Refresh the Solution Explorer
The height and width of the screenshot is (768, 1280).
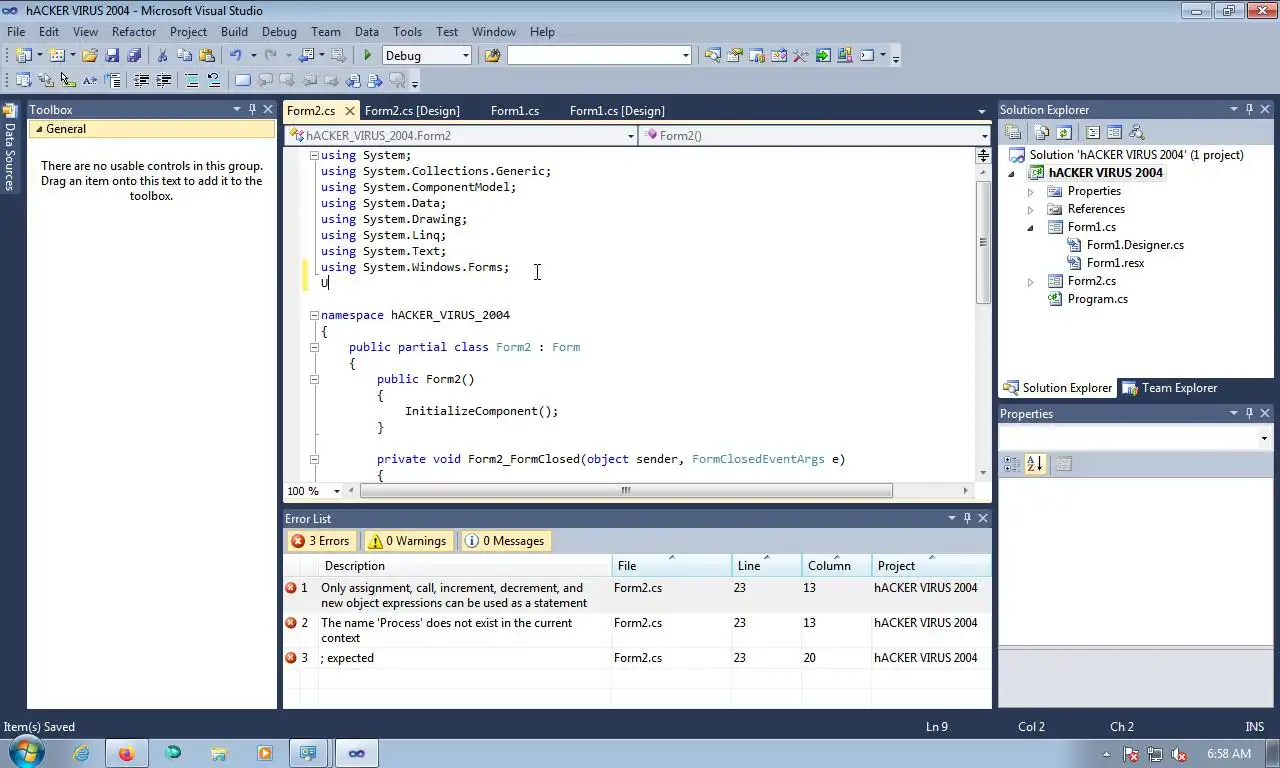pyautogui.click(x=1064, y=132)
